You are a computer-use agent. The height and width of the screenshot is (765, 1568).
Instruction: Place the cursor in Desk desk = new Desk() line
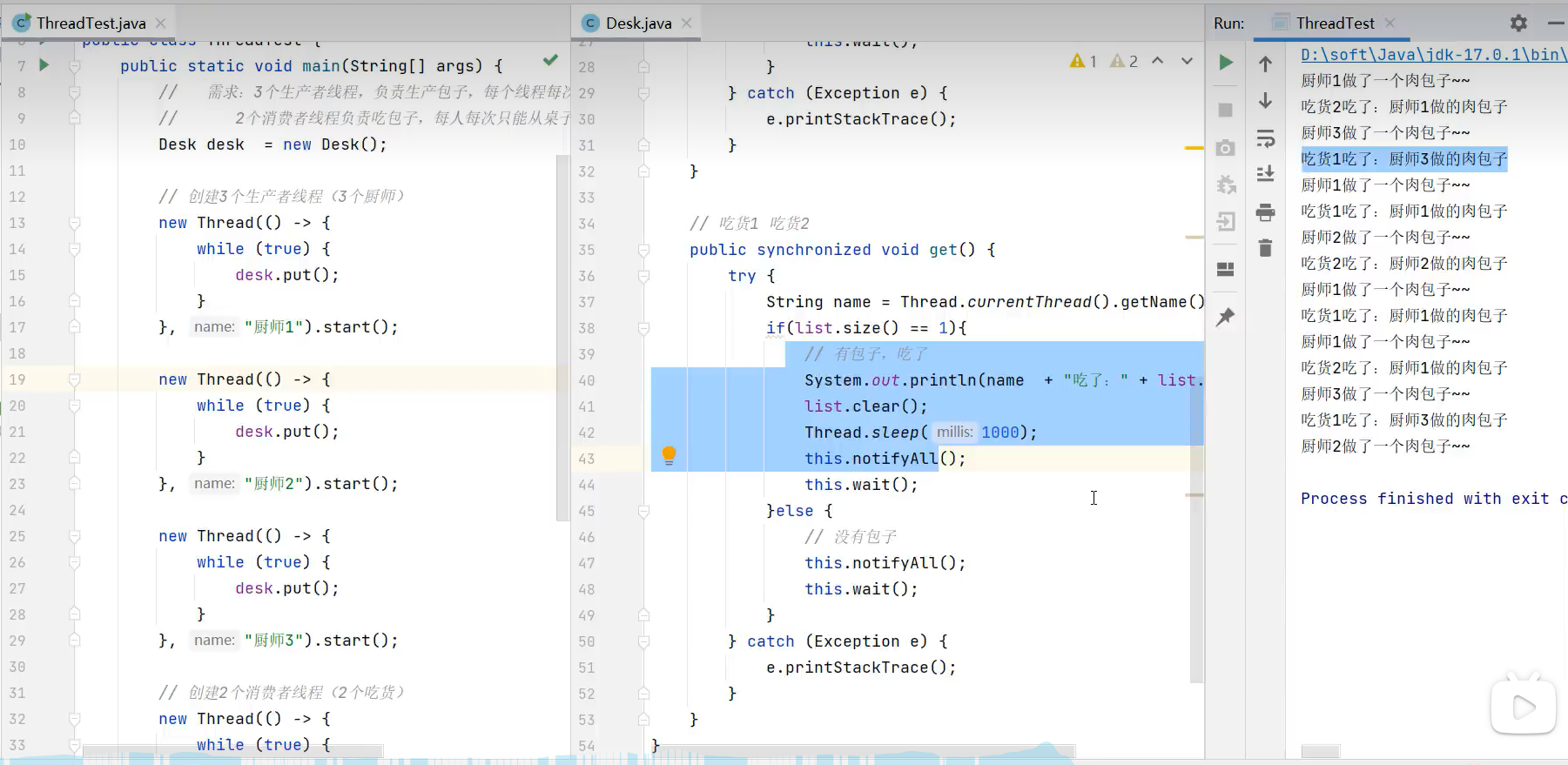(273, 144)
